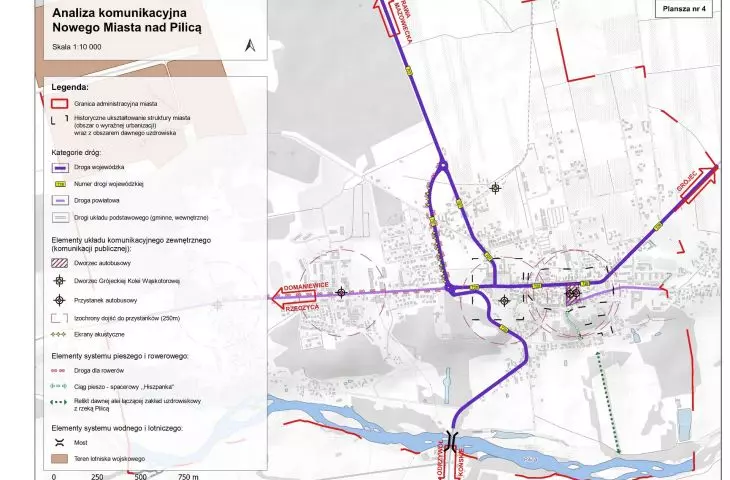Click the north arrow compass symbol

tap(250, 45)
